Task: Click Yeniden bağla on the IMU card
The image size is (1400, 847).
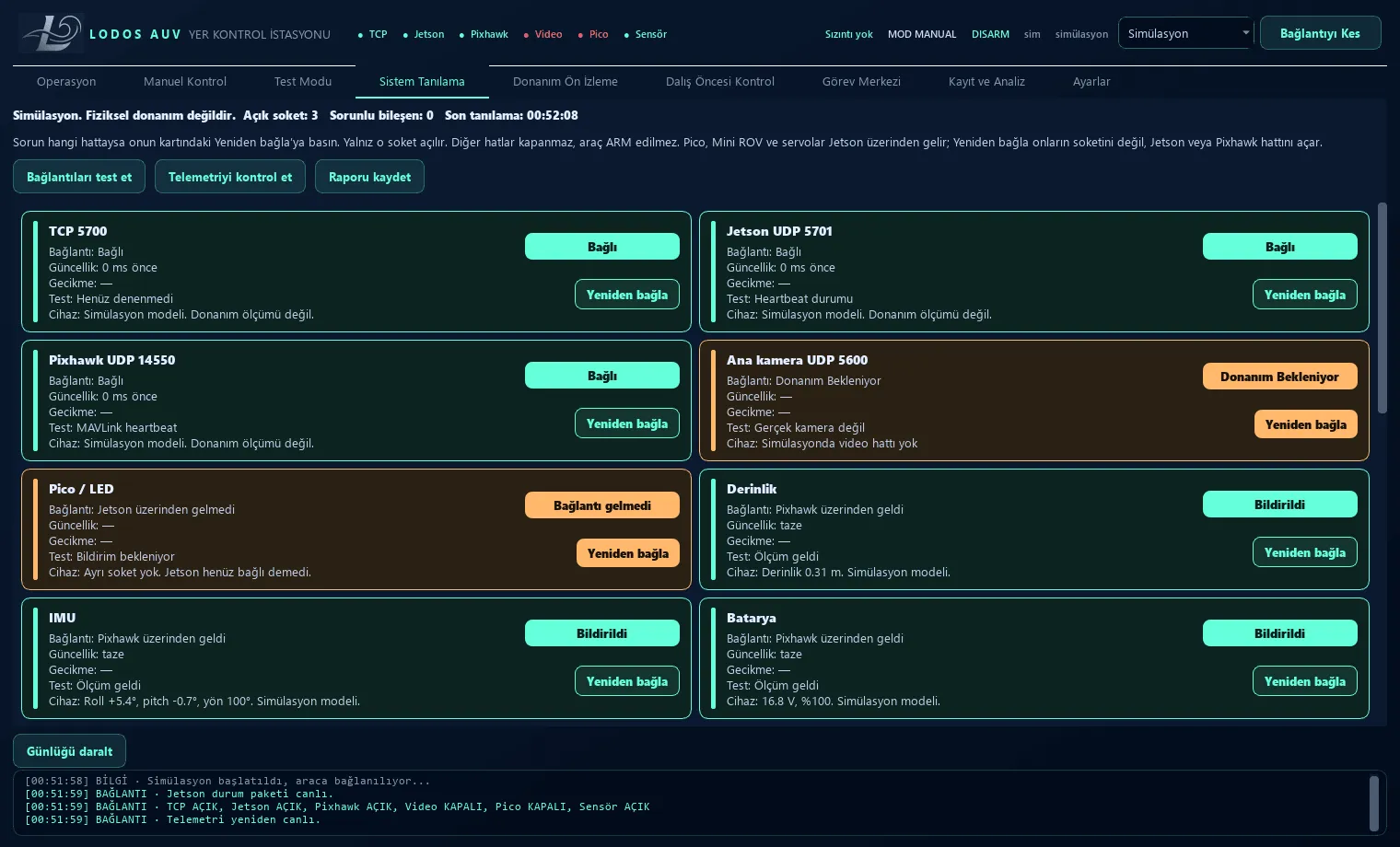Action: tap(627, 681)
